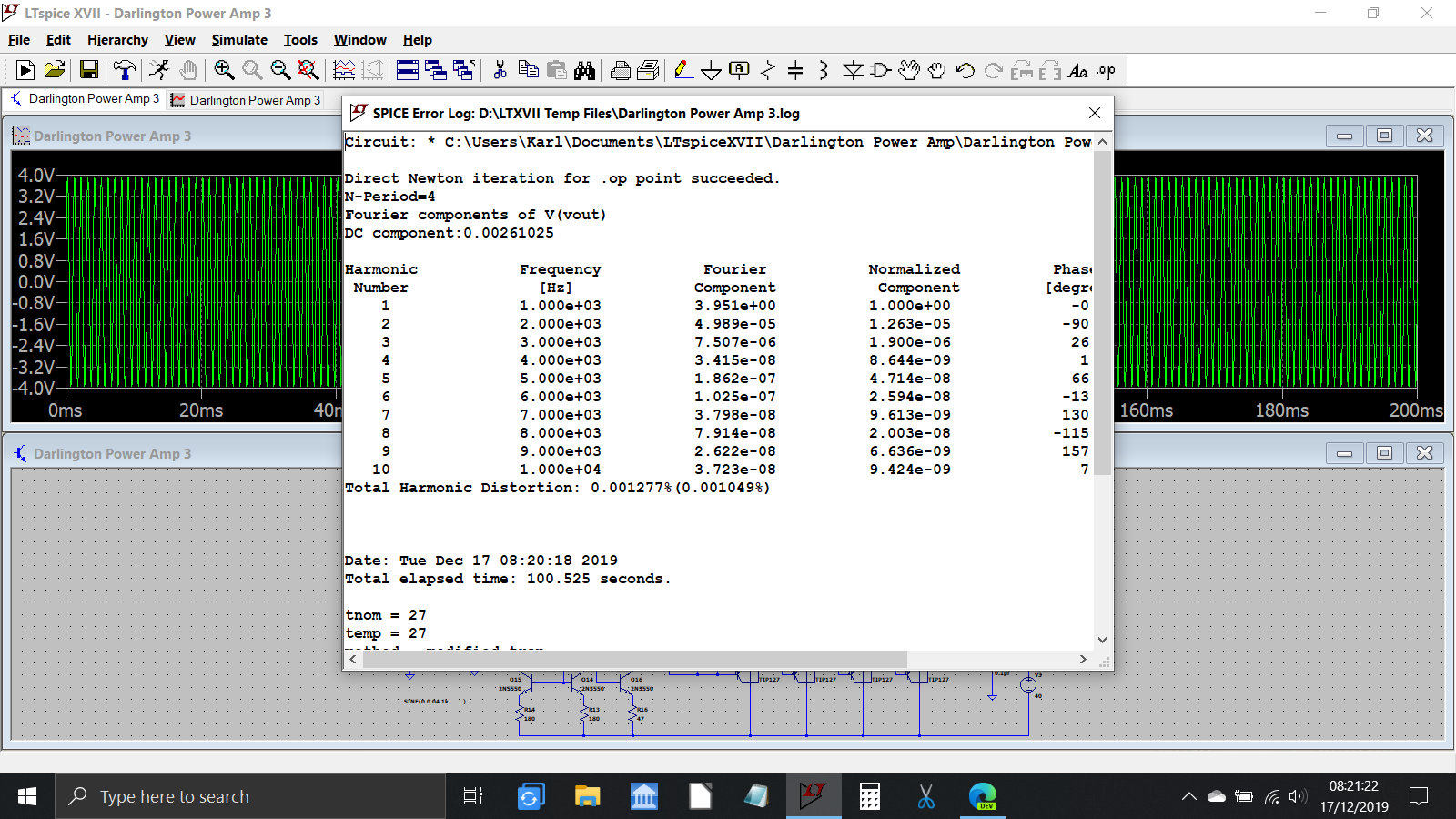Click the log's vertical scrollbar up arrow
Image resolution: width=1456 pixels, height=819 pixels.
pos(1102,142)
